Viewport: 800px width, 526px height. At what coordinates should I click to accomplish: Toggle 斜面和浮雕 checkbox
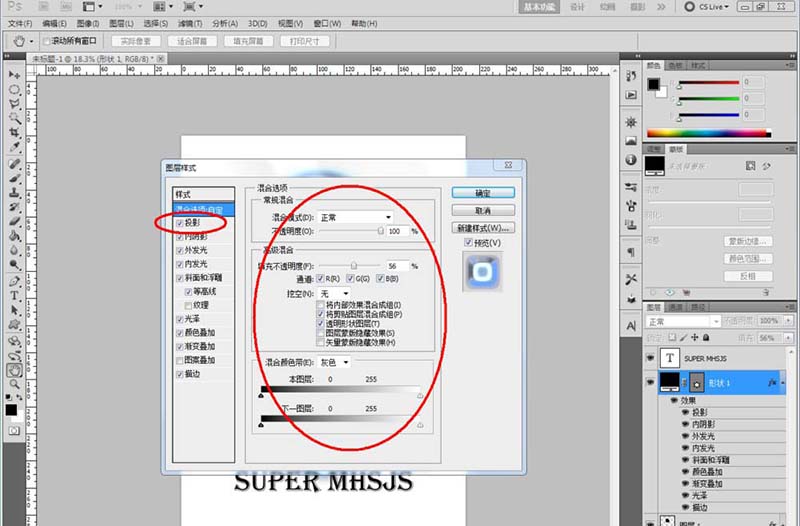pyautogui.click(x=180, y=278)
